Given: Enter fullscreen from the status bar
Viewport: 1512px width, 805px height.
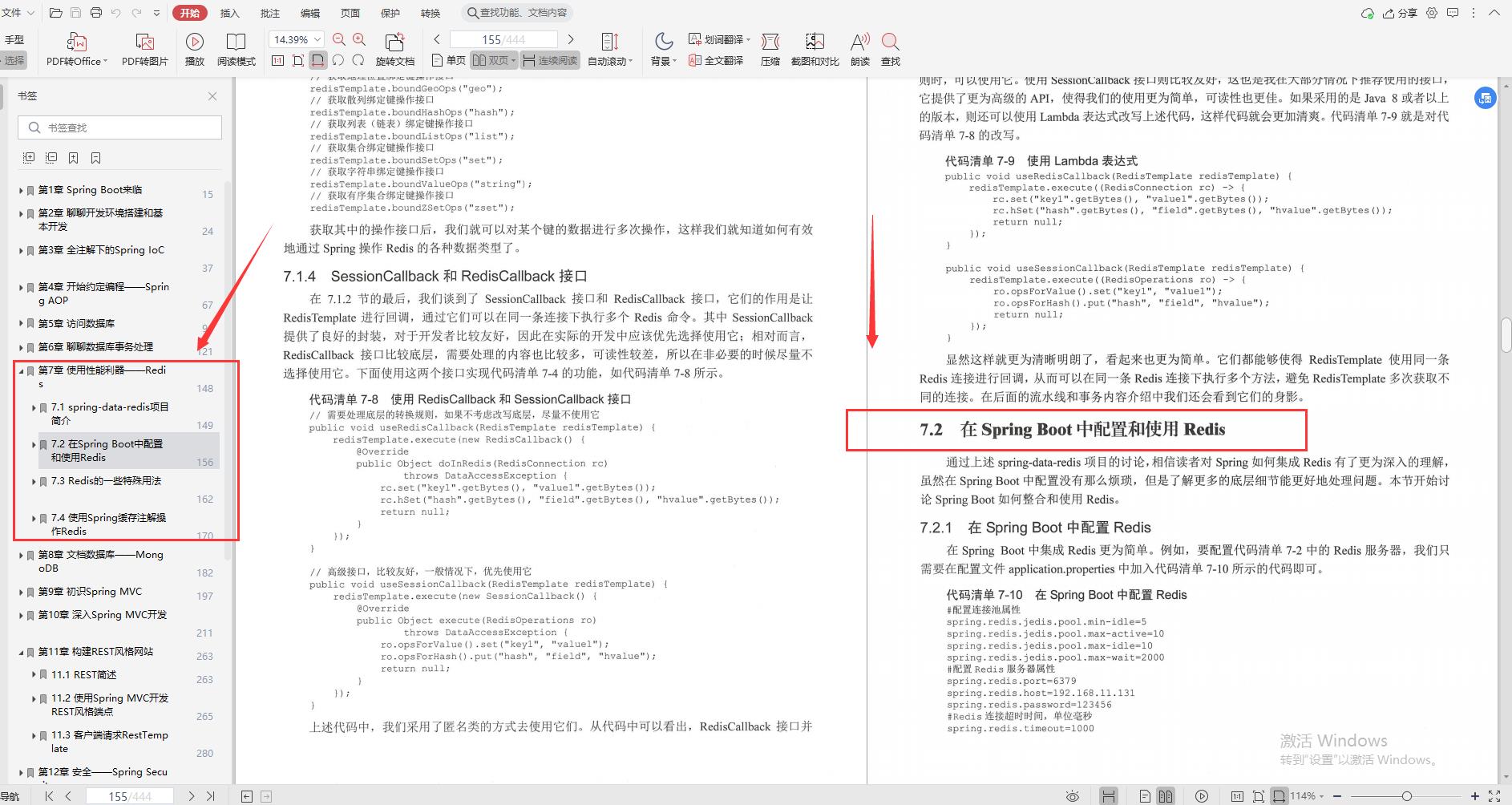Looking at the screenshot, I should [x=1494, y=796].
